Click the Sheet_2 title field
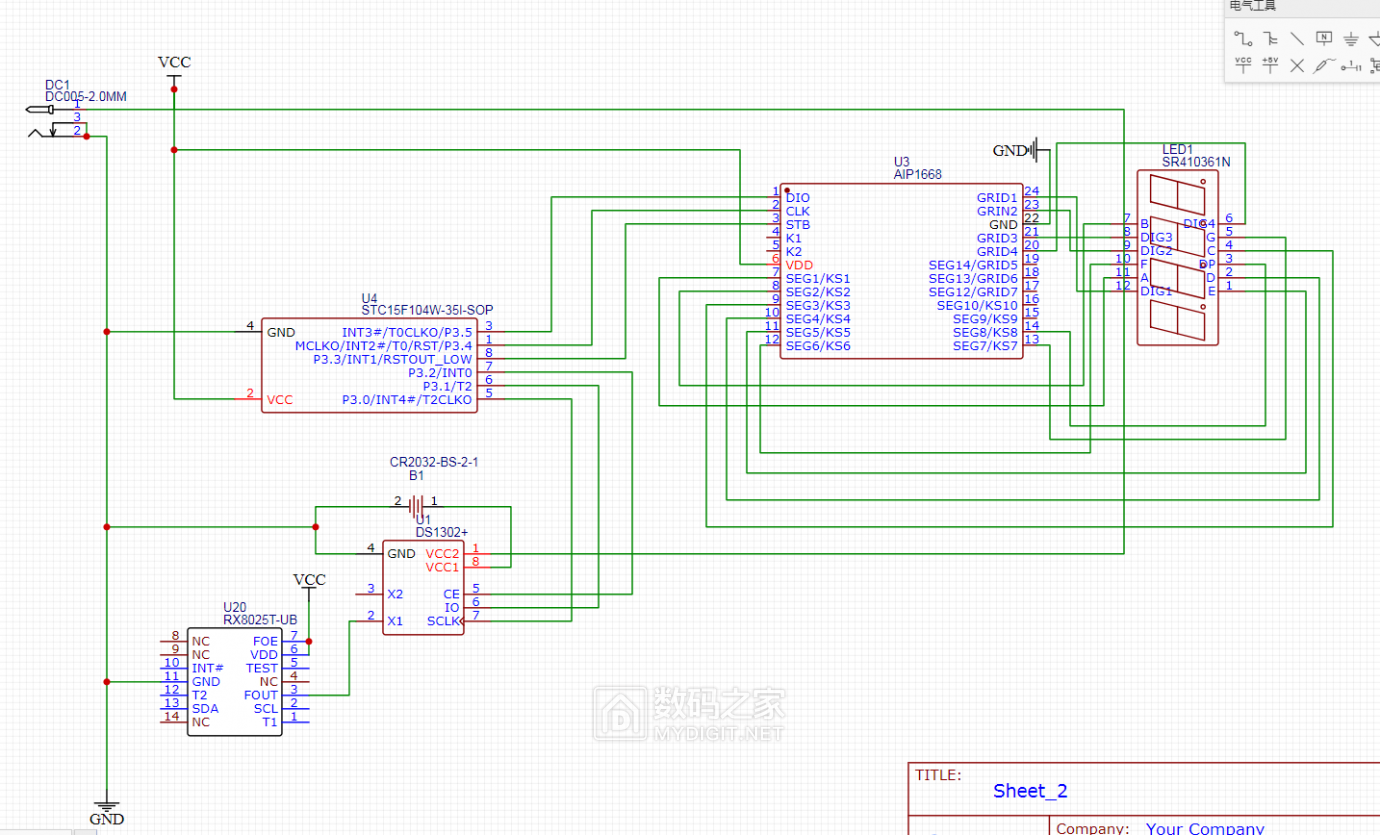Viewport: 1380px width, 835px height. [1030, 791]
